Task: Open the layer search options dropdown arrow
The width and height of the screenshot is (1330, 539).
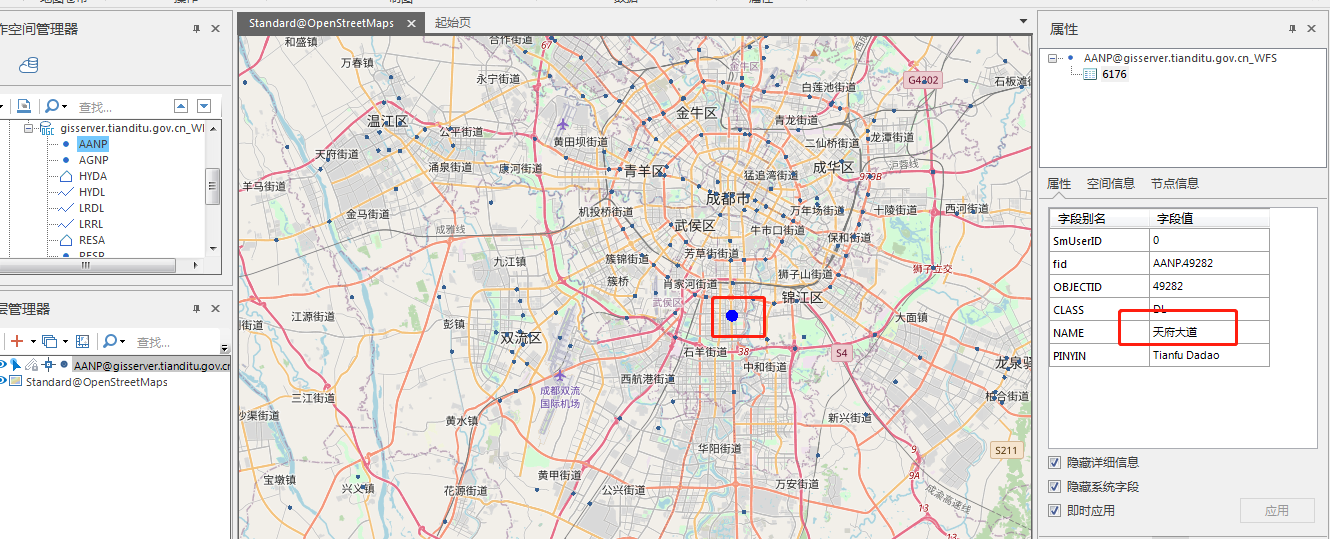Action: click(122, 342)
